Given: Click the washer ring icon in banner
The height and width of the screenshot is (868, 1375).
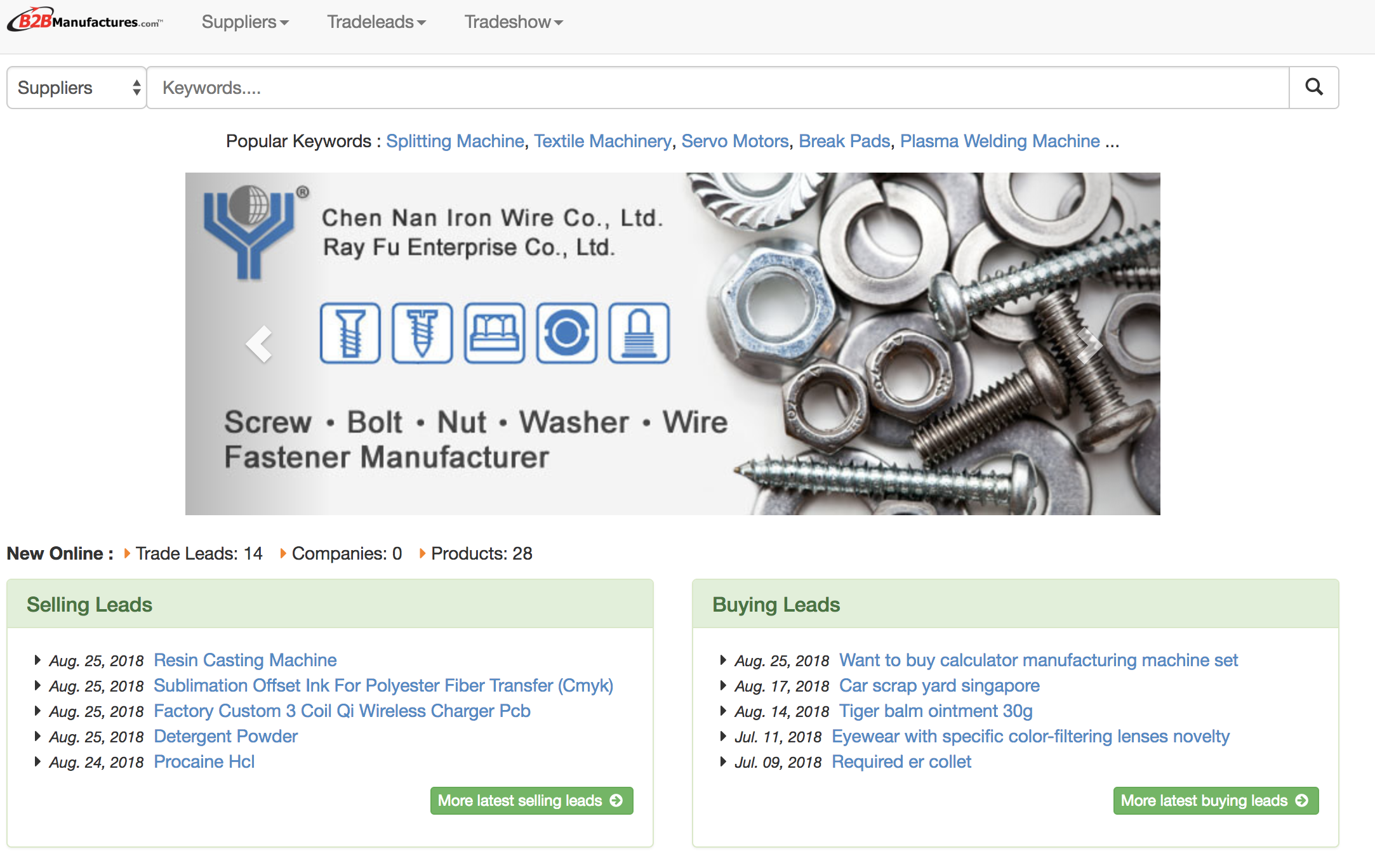Looking at the screenshot, I should point(567,333).
